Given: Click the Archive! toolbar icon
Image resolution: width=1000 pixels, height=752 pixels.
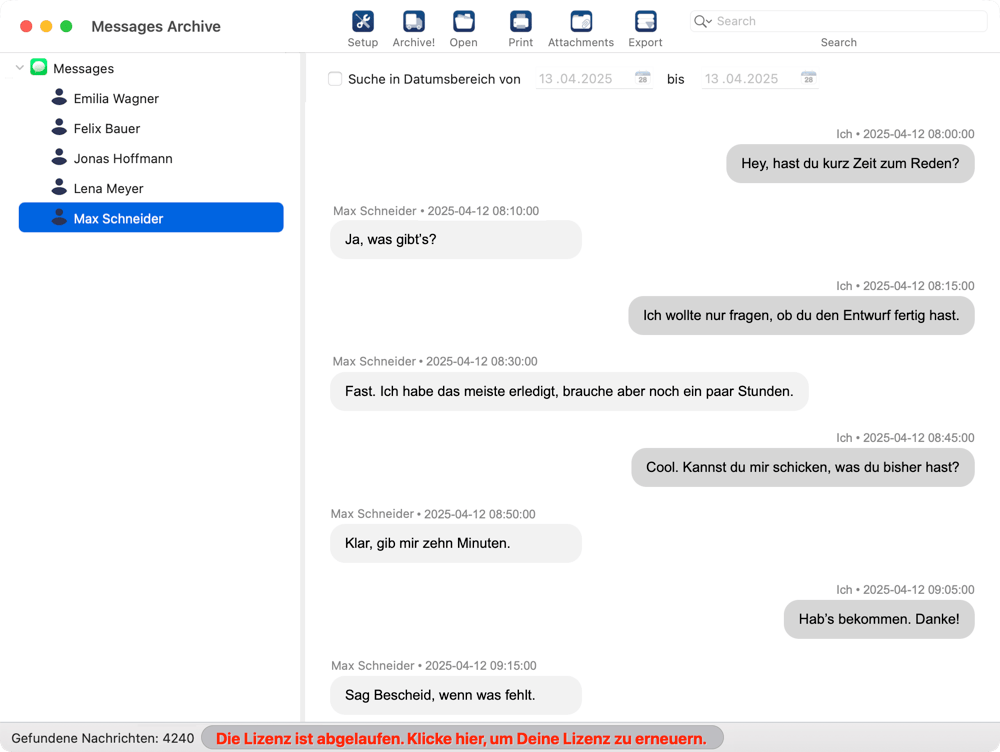Looking at the screenshot, I should 413,22.
